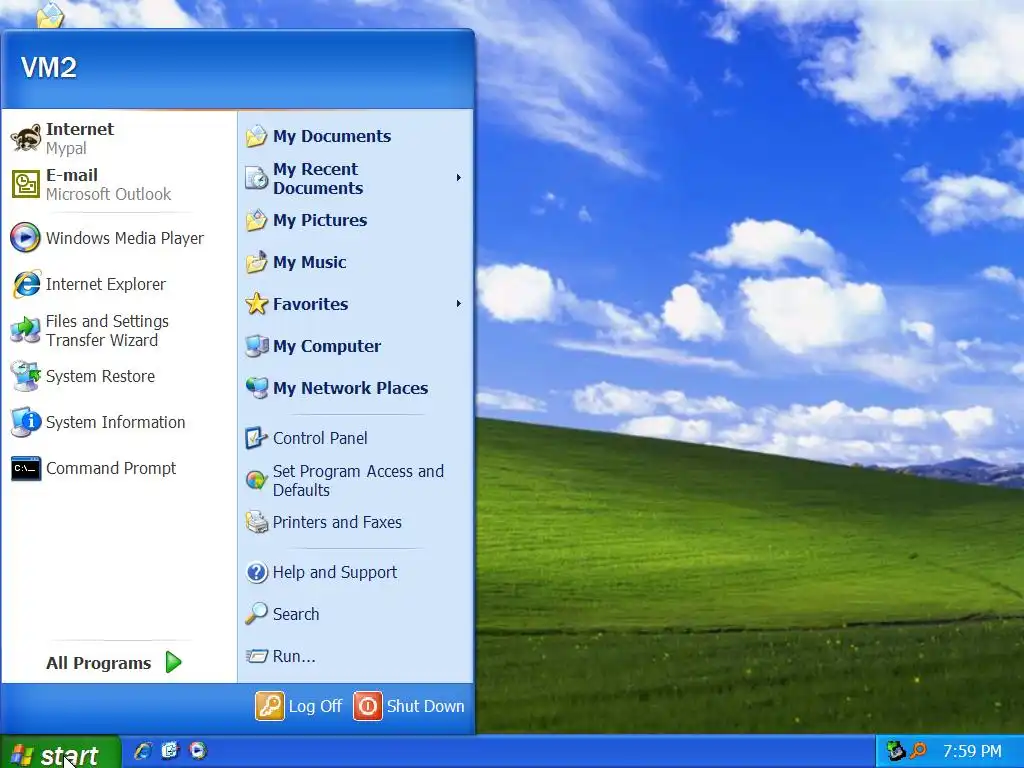Click the System Restore label
Screen dimensions: 1024x768
101,376
